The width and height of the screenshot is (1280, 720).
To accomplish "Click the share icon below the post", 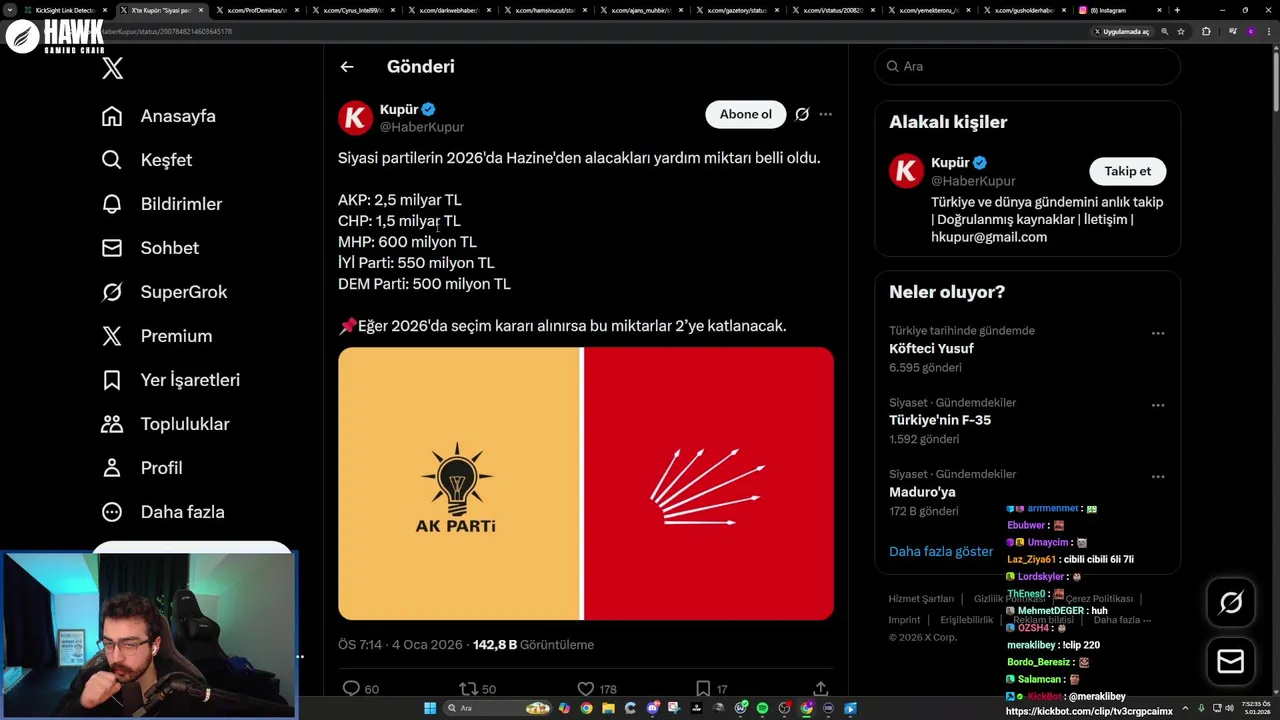I will point(820,689).
